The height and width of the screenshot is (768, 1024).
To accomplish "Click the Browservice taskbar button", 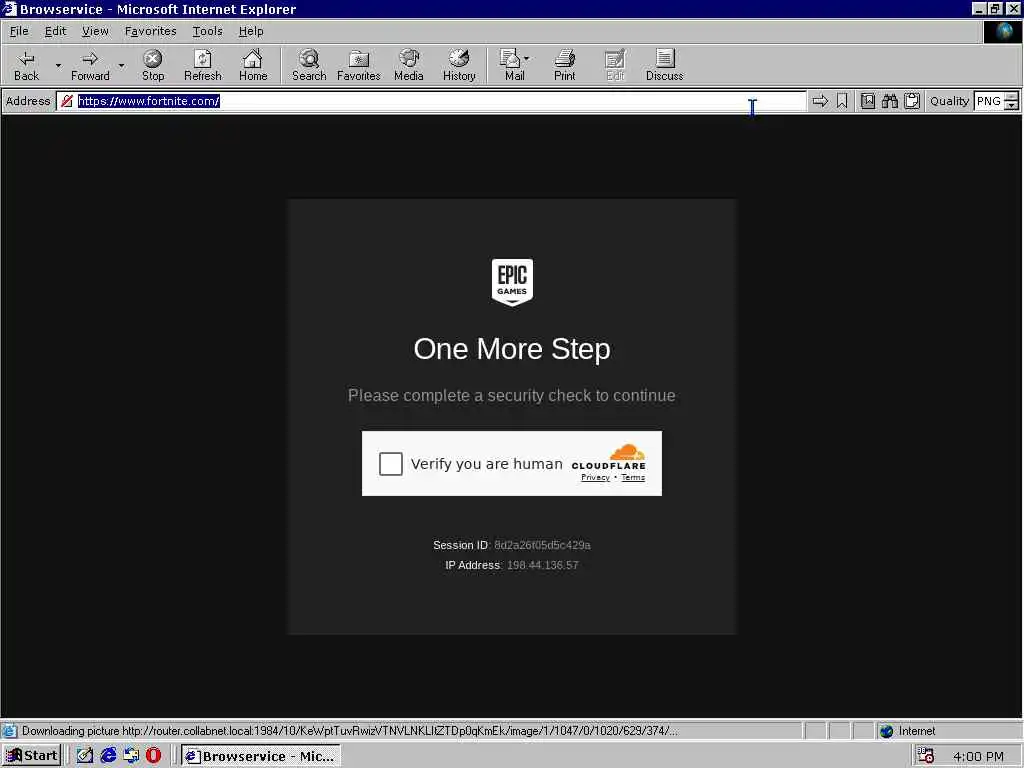I will coord(261,756).
